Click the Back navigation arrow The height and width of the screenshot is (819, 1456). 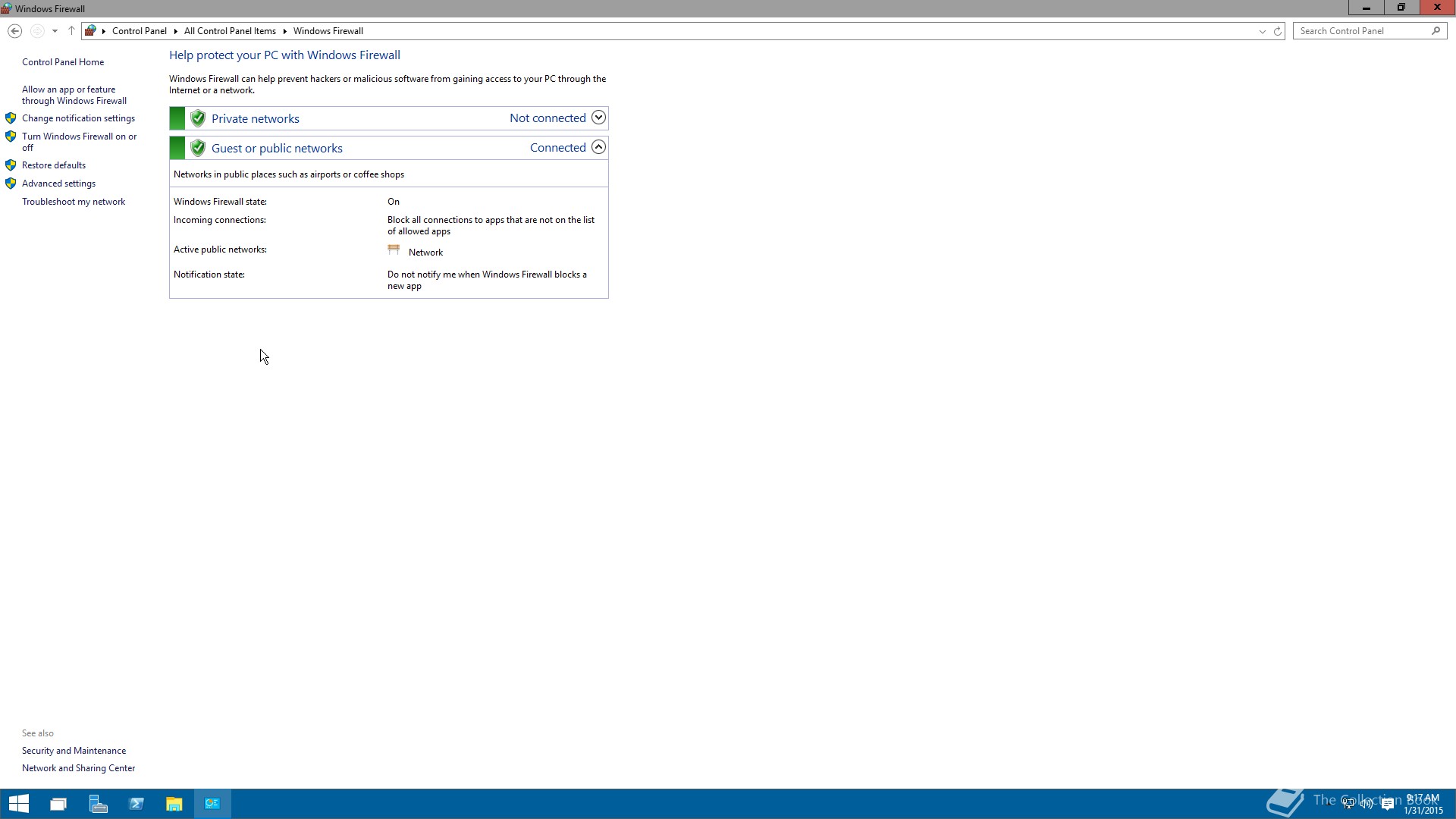[x=14, y=31]
